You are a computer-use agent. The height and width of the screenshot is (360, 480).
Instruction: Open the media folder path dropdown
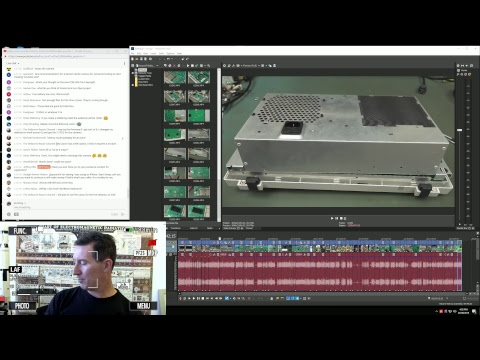pos(157,66)
